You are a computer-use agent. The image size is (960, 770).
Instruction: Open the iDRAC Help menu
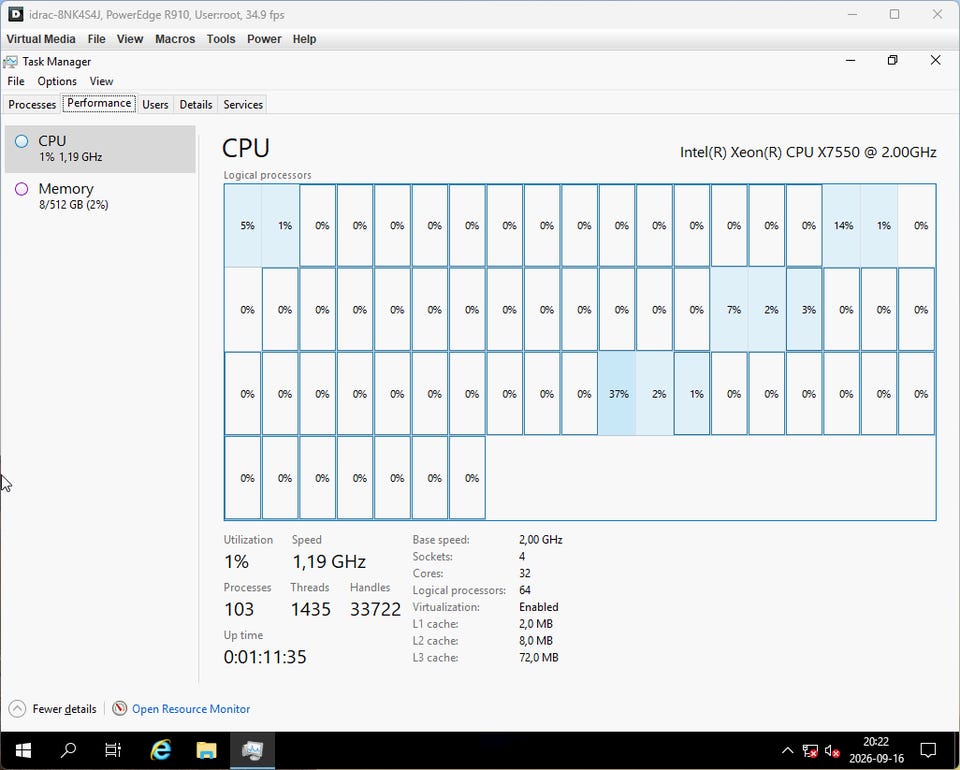pyautogui.click(x=304, y=39)
